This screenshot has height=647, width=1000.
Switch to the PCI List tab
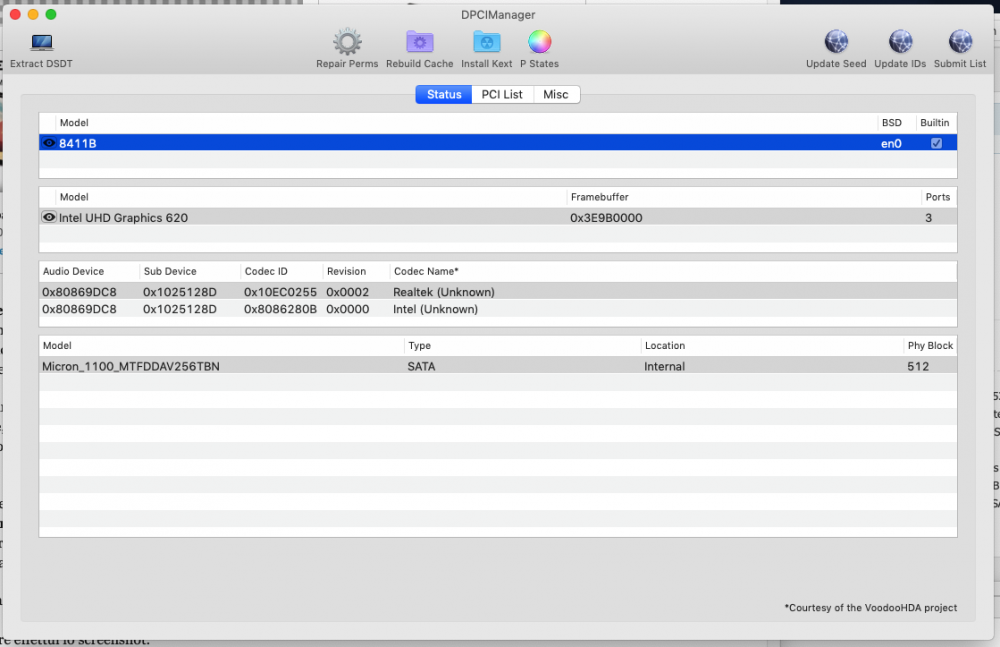(502, 94)
